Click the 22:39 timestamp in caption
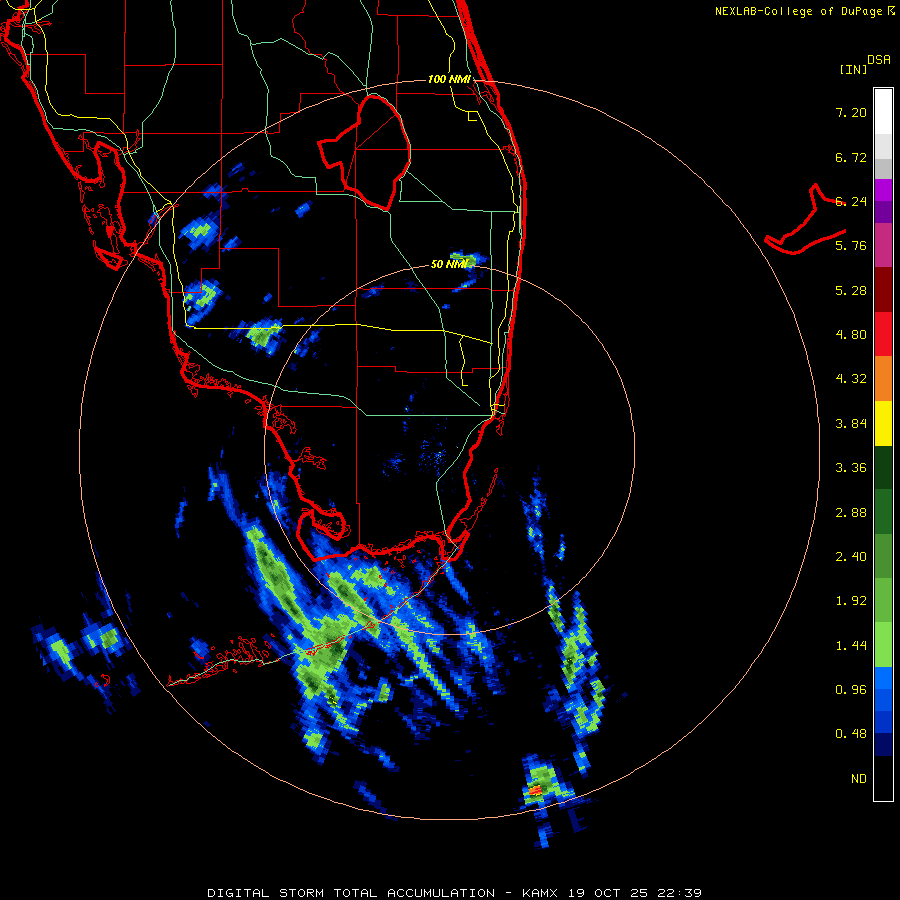Screen dimensions: 900x900 679,893
